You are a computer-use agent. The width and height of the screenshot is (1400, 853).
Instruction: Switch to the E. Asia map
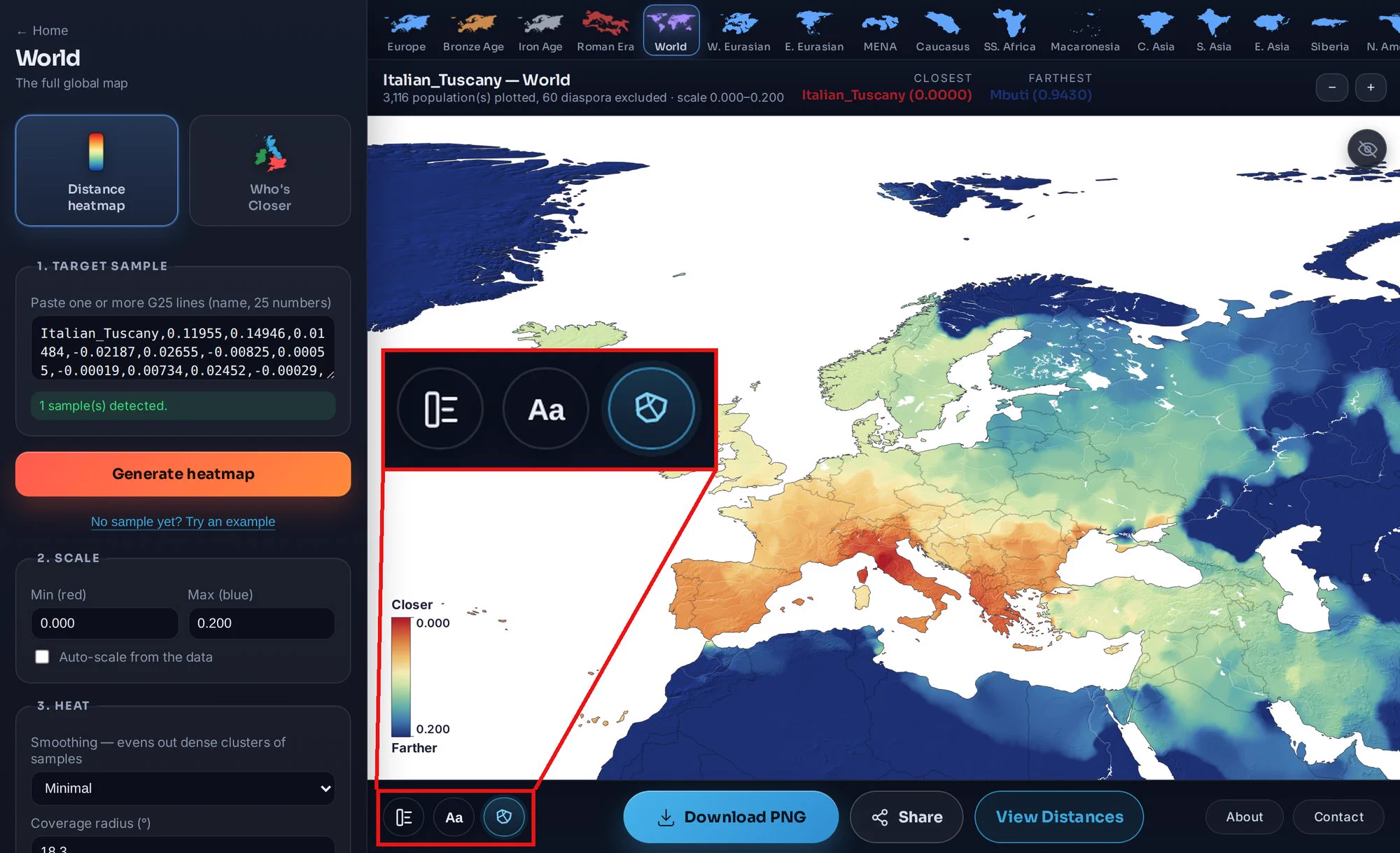[1272, 31]
